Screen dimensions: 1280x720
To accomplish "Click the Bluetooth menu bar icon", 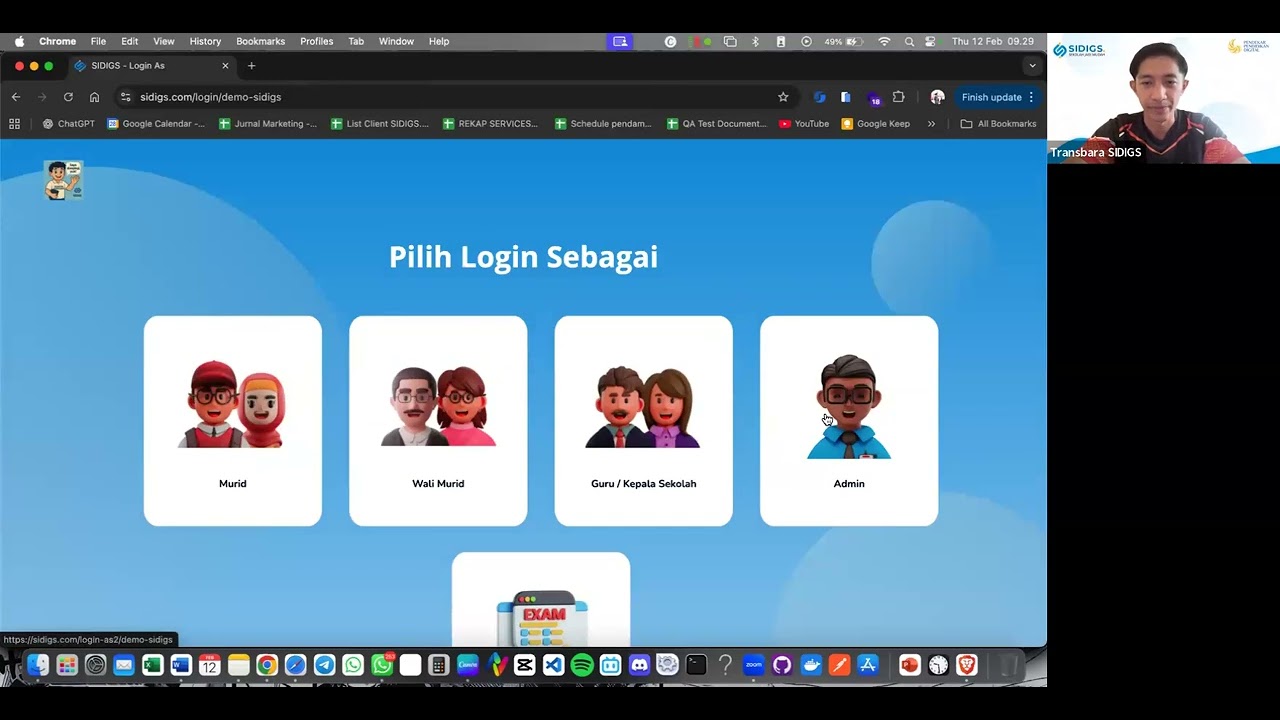I will tap(756, 42).
